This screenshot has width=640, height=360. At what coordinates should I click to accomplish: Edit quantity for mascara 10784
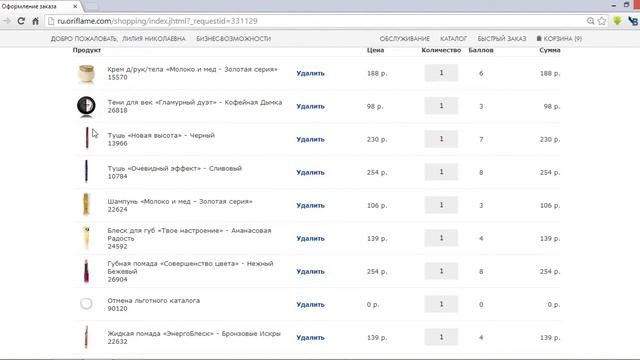coord(441,172)
